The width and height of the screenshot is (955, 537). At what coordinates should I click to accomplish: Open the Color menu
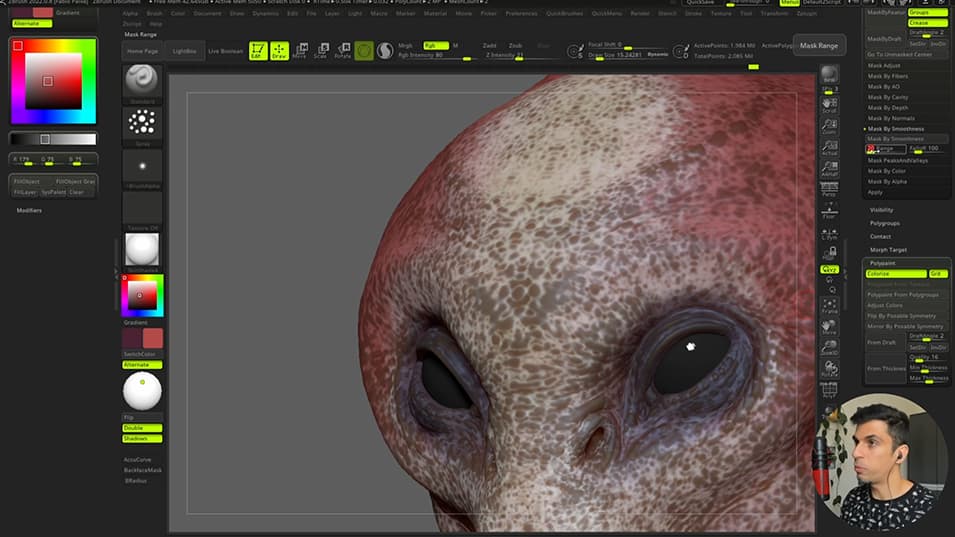[178, 13]
